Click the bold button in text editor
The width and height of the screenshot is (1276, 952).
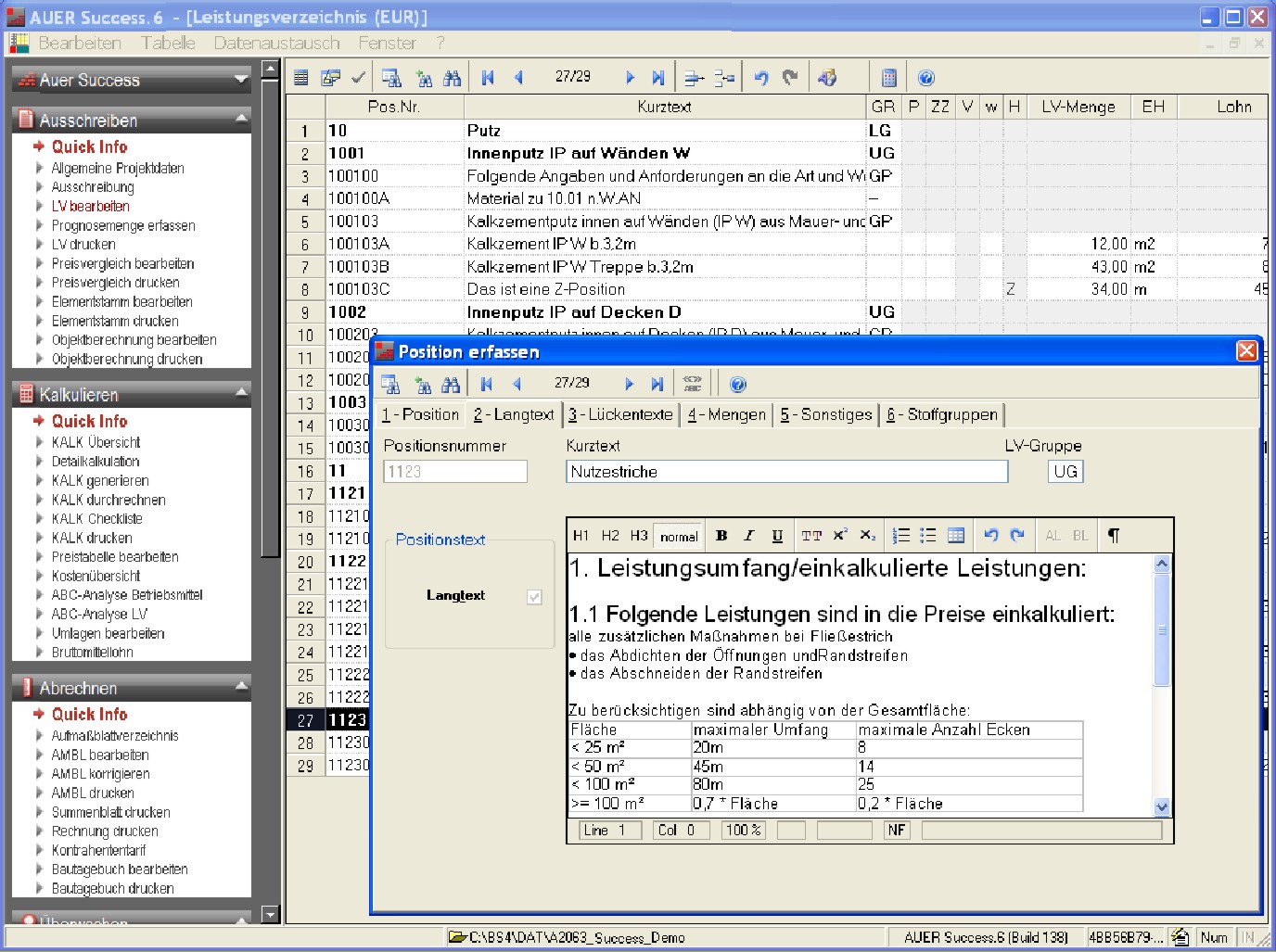coord(721,536)
